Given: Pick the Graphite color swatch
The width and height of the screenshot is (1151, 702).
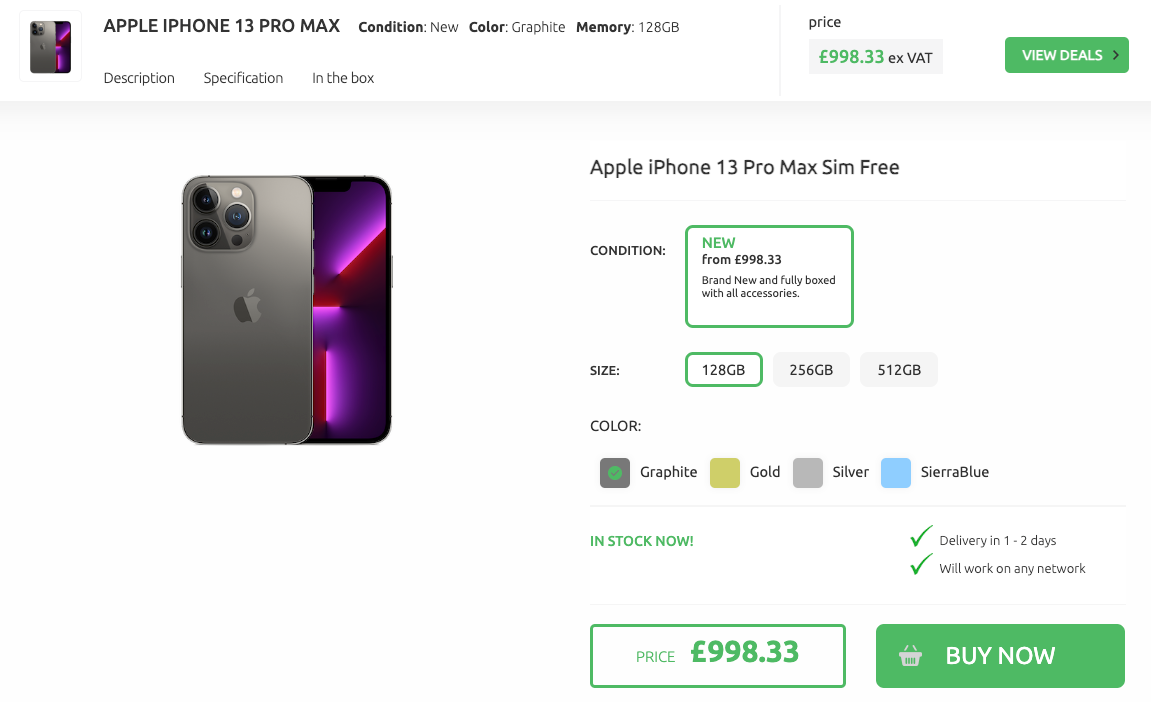Looking at the screenshot, I should [615, 472].
